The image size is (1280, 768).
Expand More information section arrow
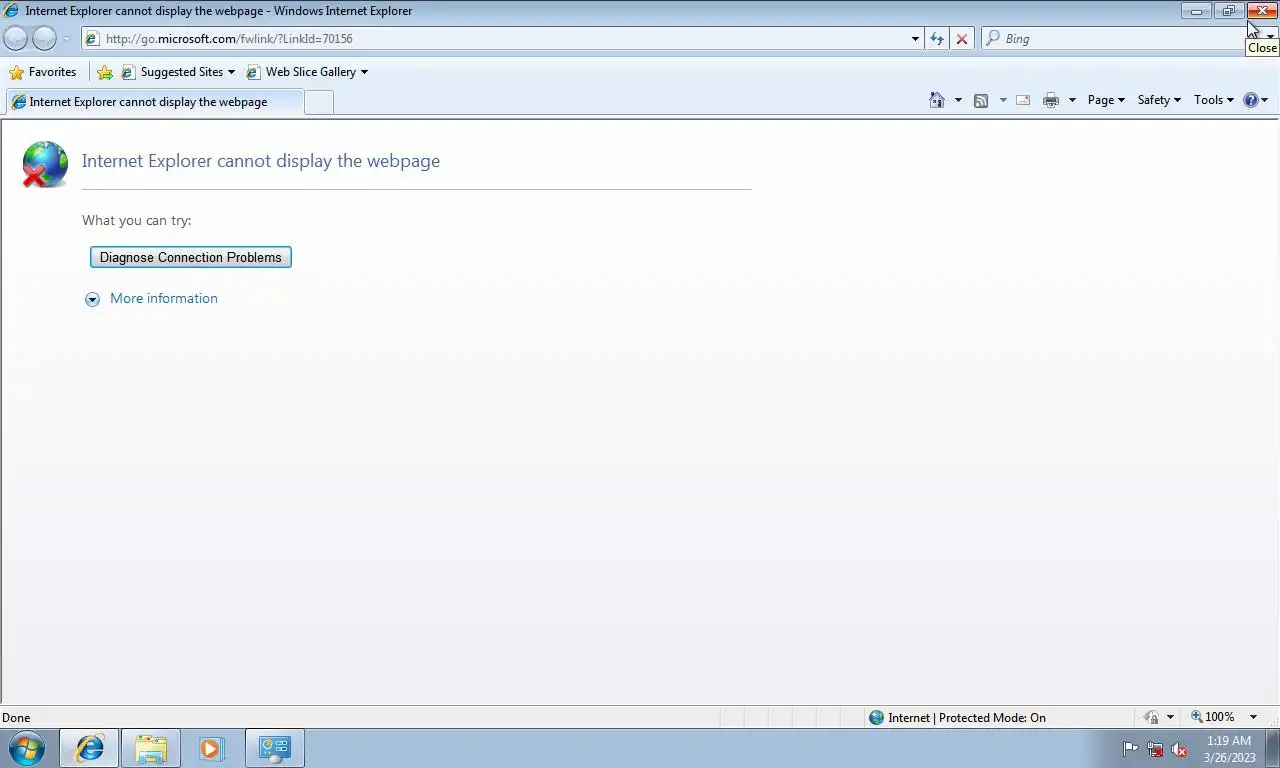point(92,299)
